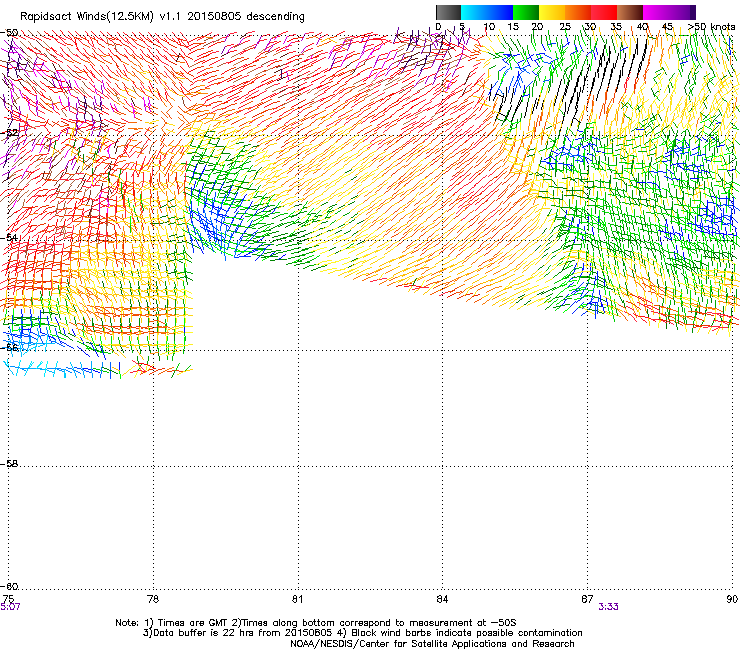Click the cyan 5-10 knots legend swatch
This screenshot has width=740, height=650.
click(474, 12)
